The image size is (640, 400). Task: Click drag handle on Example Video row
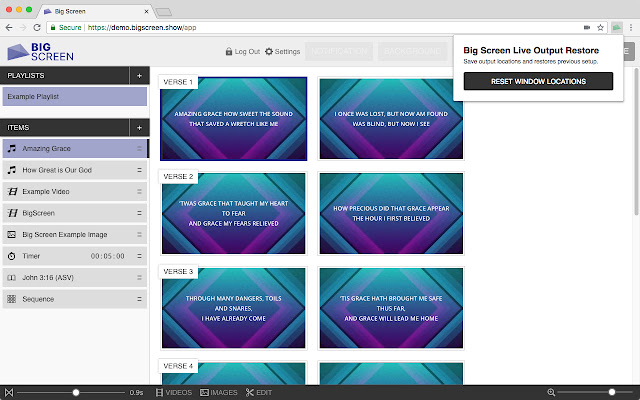pos(139,191)
